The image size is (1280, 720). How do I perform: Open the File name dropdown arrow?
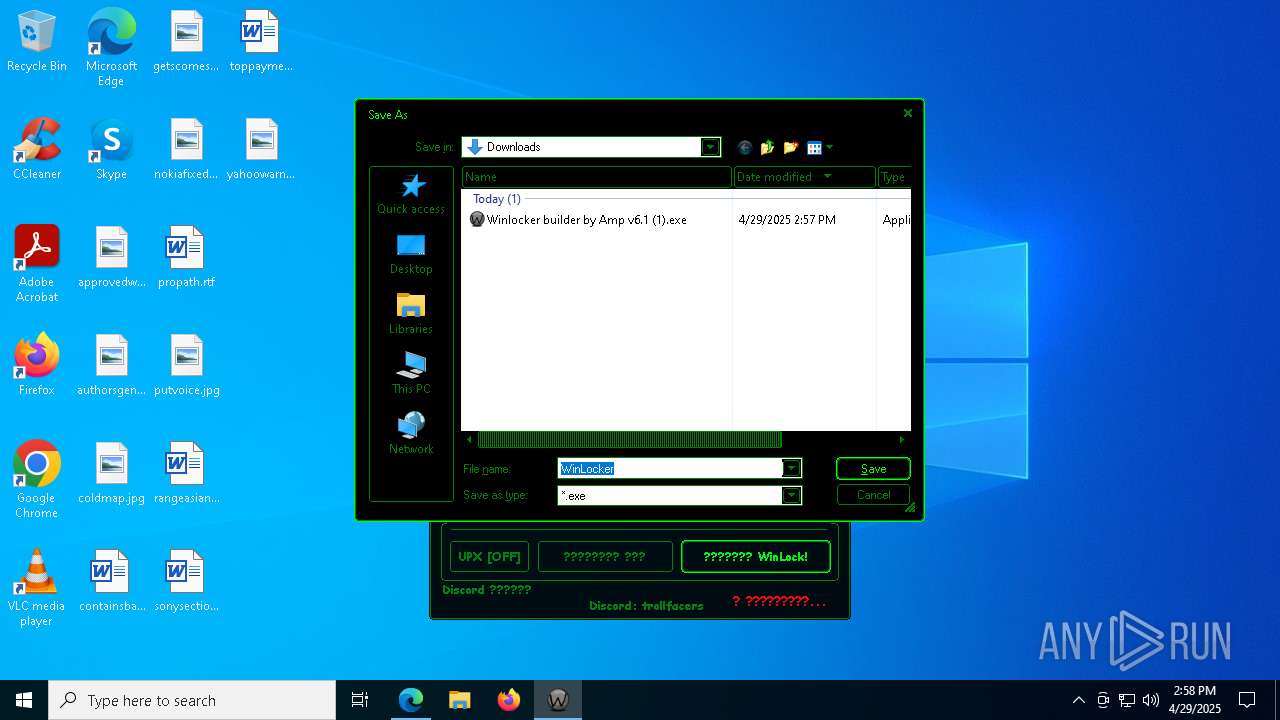(792, 469)
